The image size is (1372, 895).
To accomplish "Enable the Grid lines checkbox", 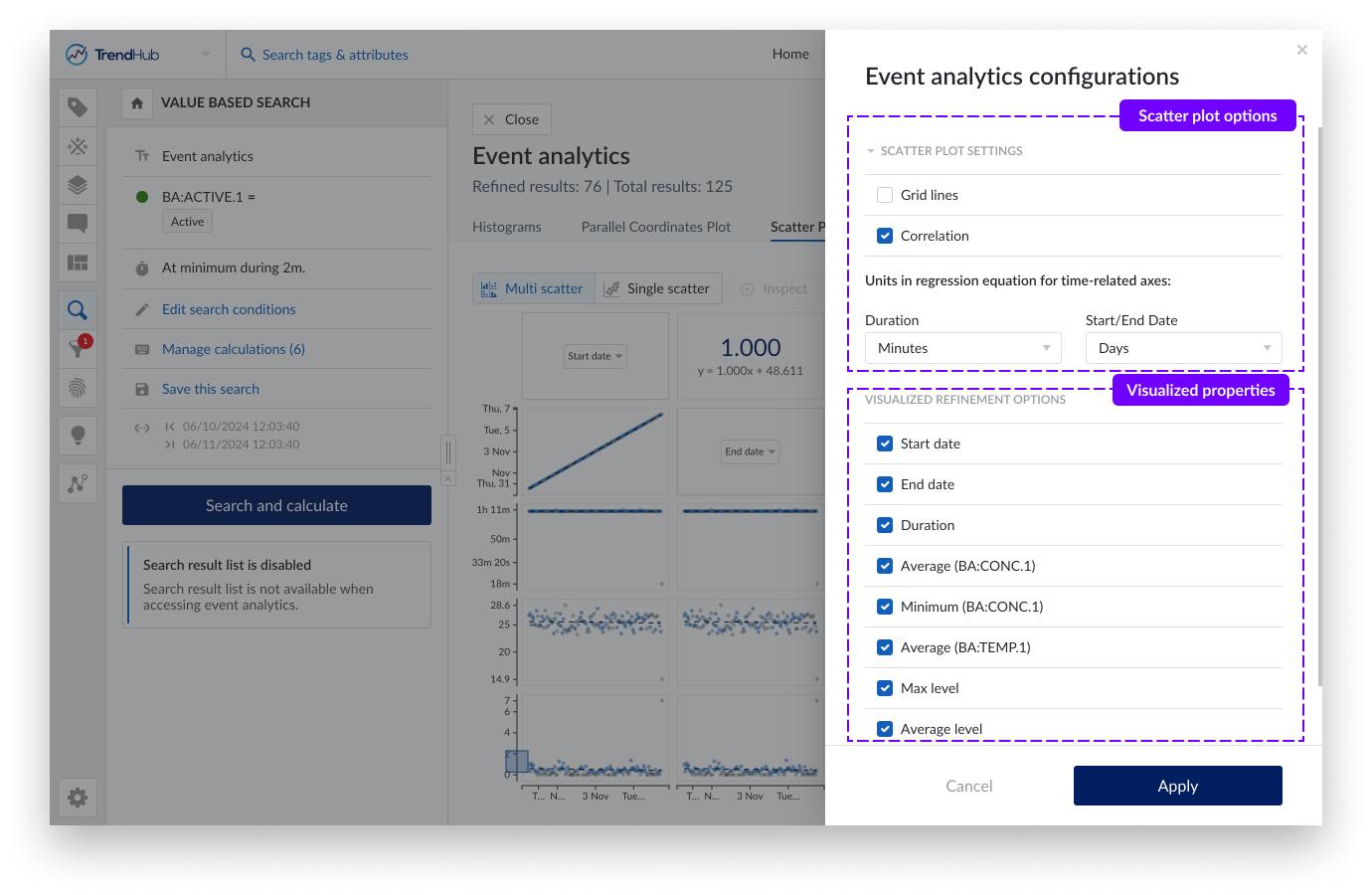I will tap(885, 195).
